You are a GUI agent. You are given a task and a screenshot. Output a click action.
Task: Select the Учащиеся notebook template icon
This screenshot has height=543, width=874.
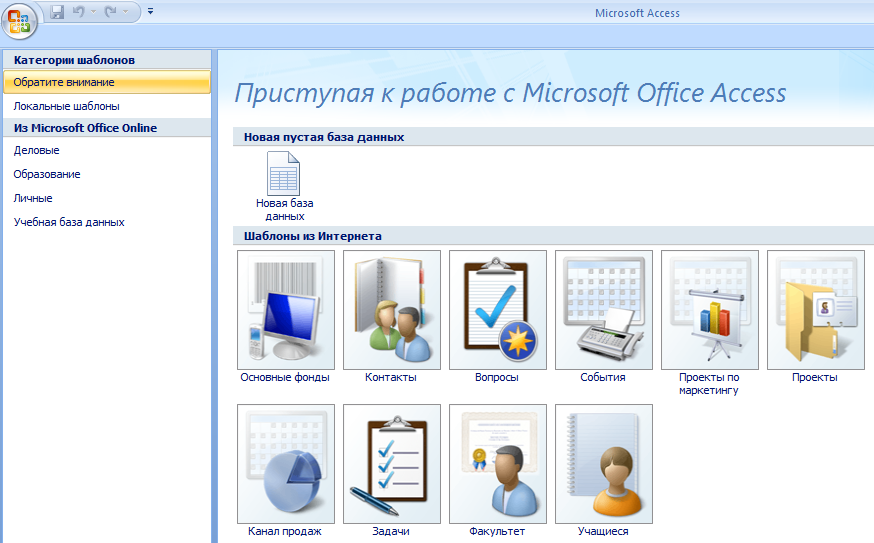tap(604, 464)
